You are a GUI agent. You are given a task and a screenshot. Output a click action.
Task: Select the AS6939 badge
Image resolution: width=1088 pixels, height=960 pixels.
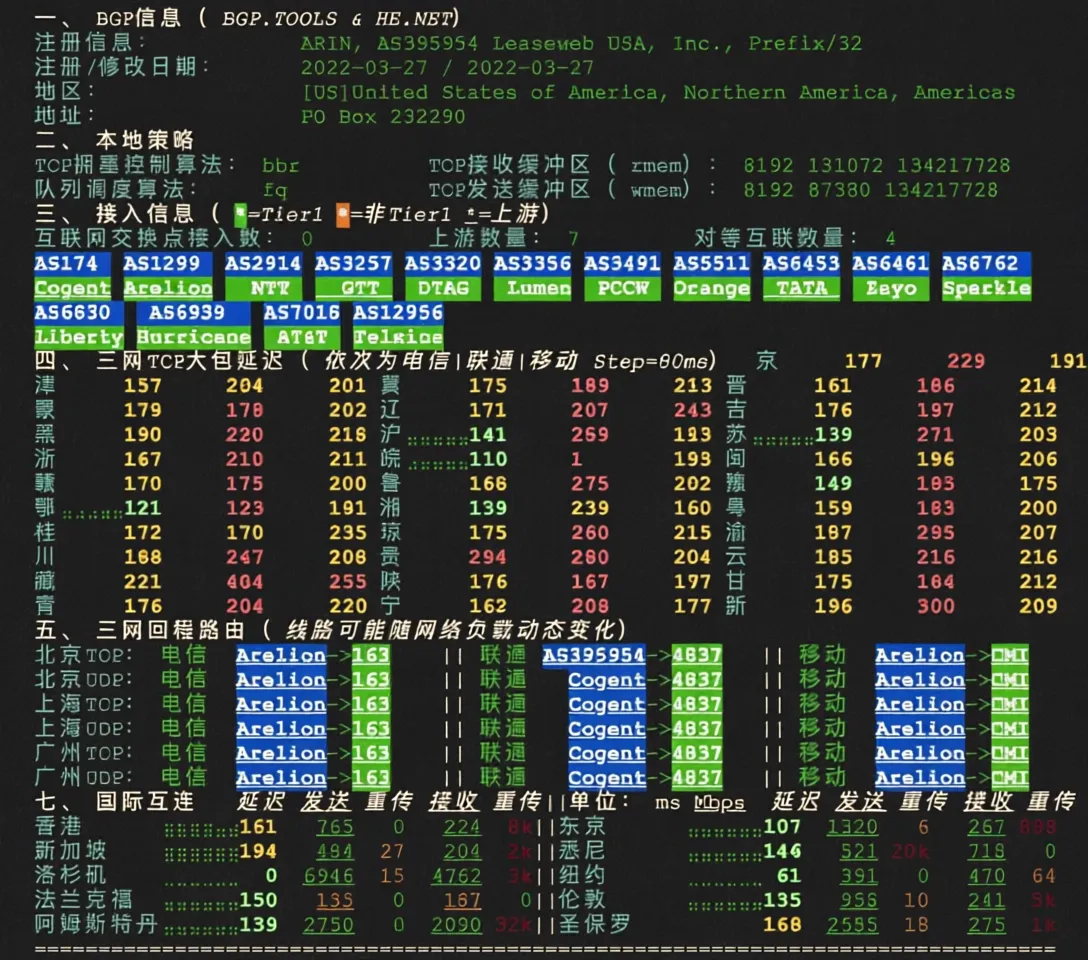click(193, 313)
